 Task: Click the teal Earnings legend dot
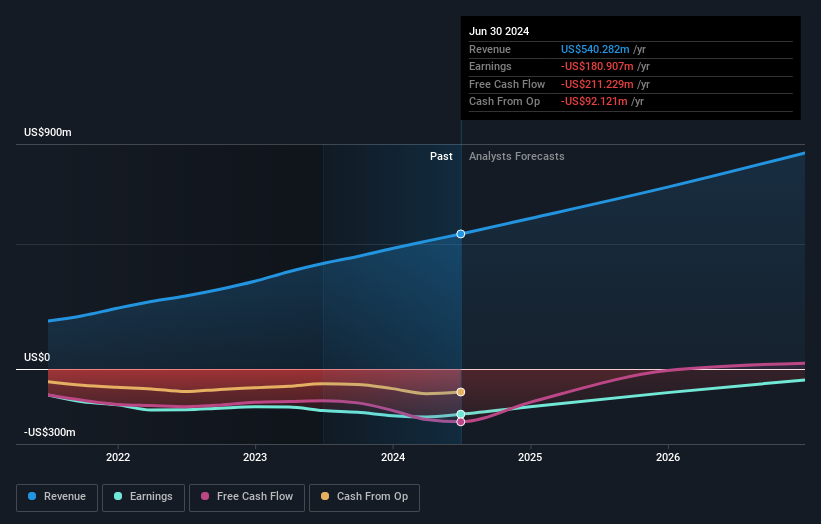(x=118, y=496)
